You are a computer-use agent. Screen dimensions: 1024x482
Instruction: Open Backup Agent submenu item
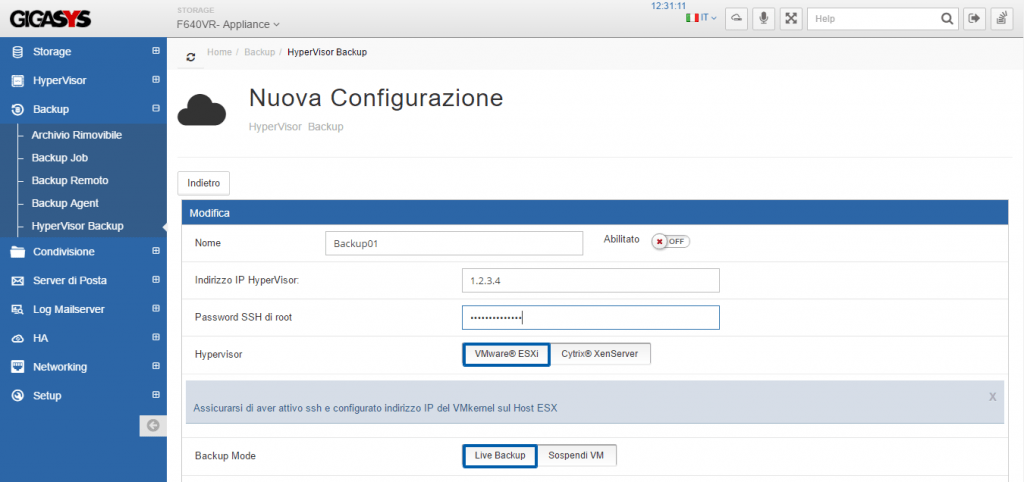[x=65, y=204]
